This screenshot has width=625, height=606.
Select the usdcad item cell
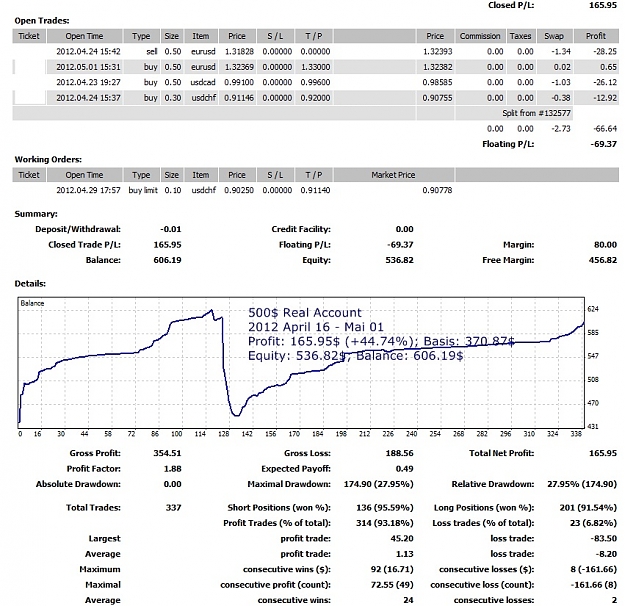point(203,82)
